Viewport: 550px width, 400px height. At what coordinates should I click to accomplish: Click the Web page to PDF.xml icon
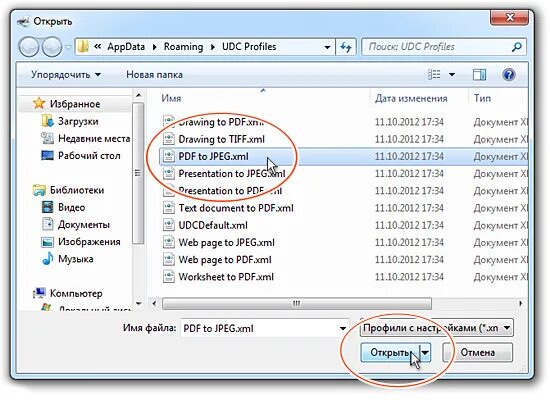pos(169,259)
